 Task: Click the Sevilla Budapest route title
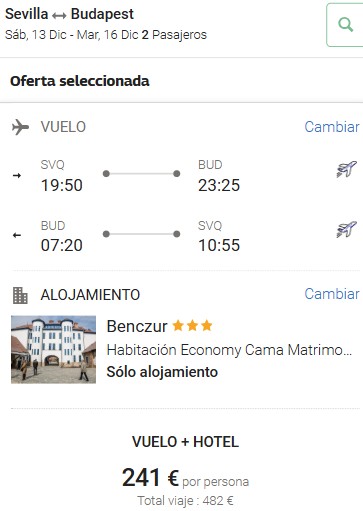coord(69,14)
